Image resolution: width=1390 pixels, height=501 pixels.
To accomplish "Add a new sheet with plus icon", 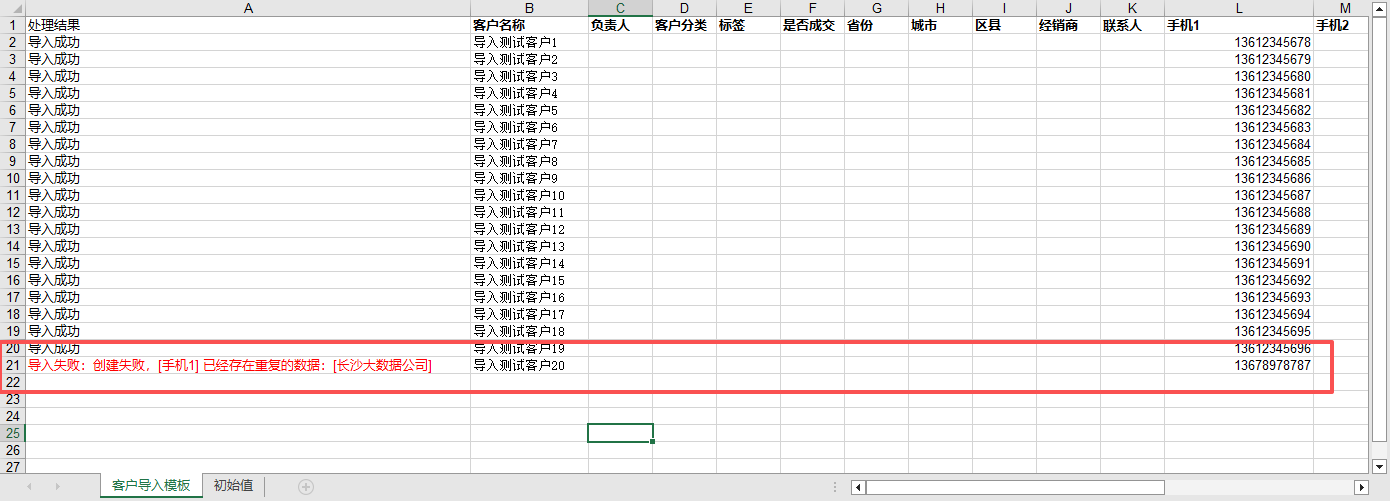I will 306,487.
